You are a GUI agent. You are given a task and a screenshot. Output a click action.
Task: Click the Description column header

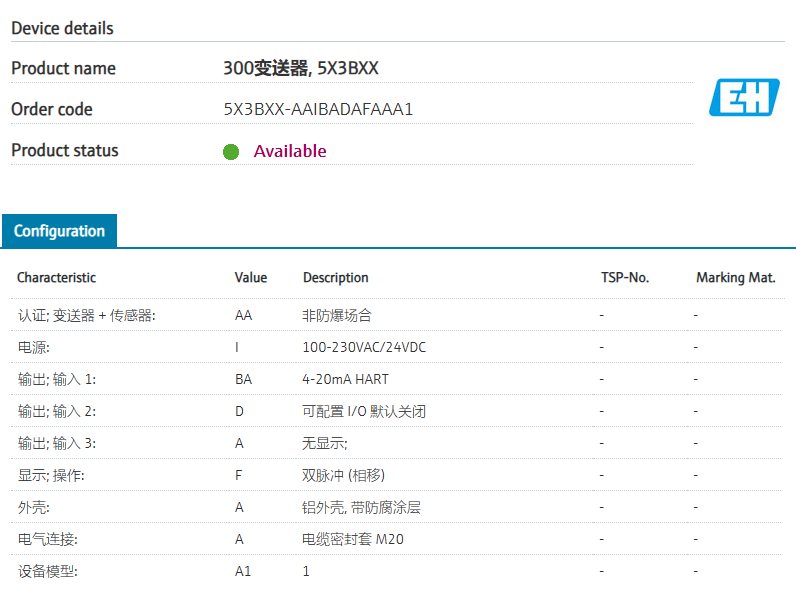click(335, 277)
